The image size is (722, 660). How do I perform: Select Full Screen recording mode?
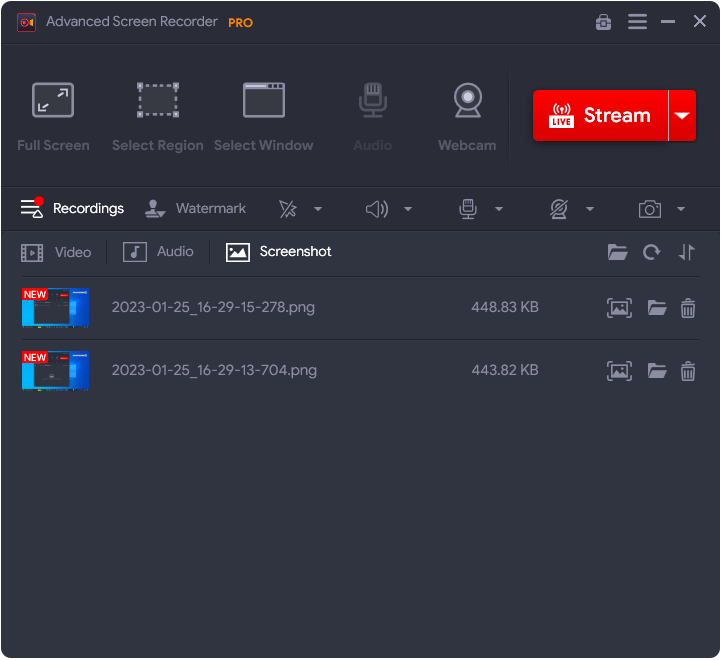(x=53, y=117)
